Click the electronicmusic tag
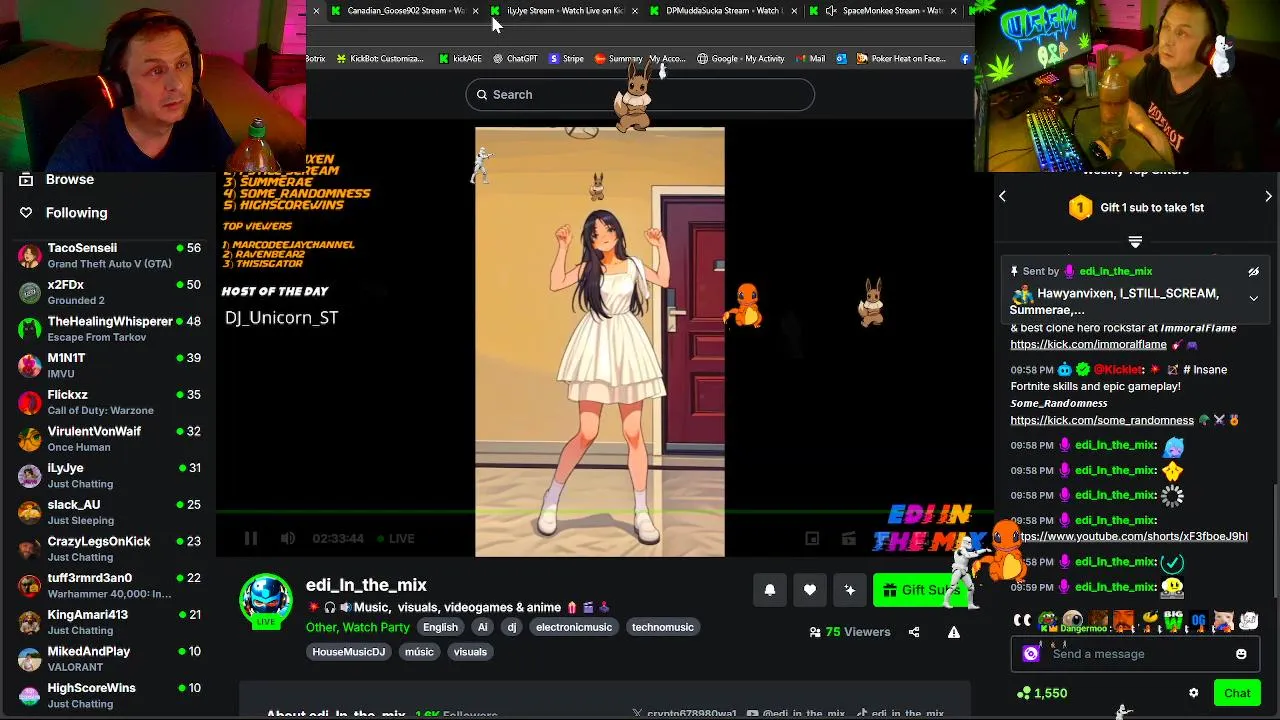This screenshot has width=1280, height=720. coord(574,627)
